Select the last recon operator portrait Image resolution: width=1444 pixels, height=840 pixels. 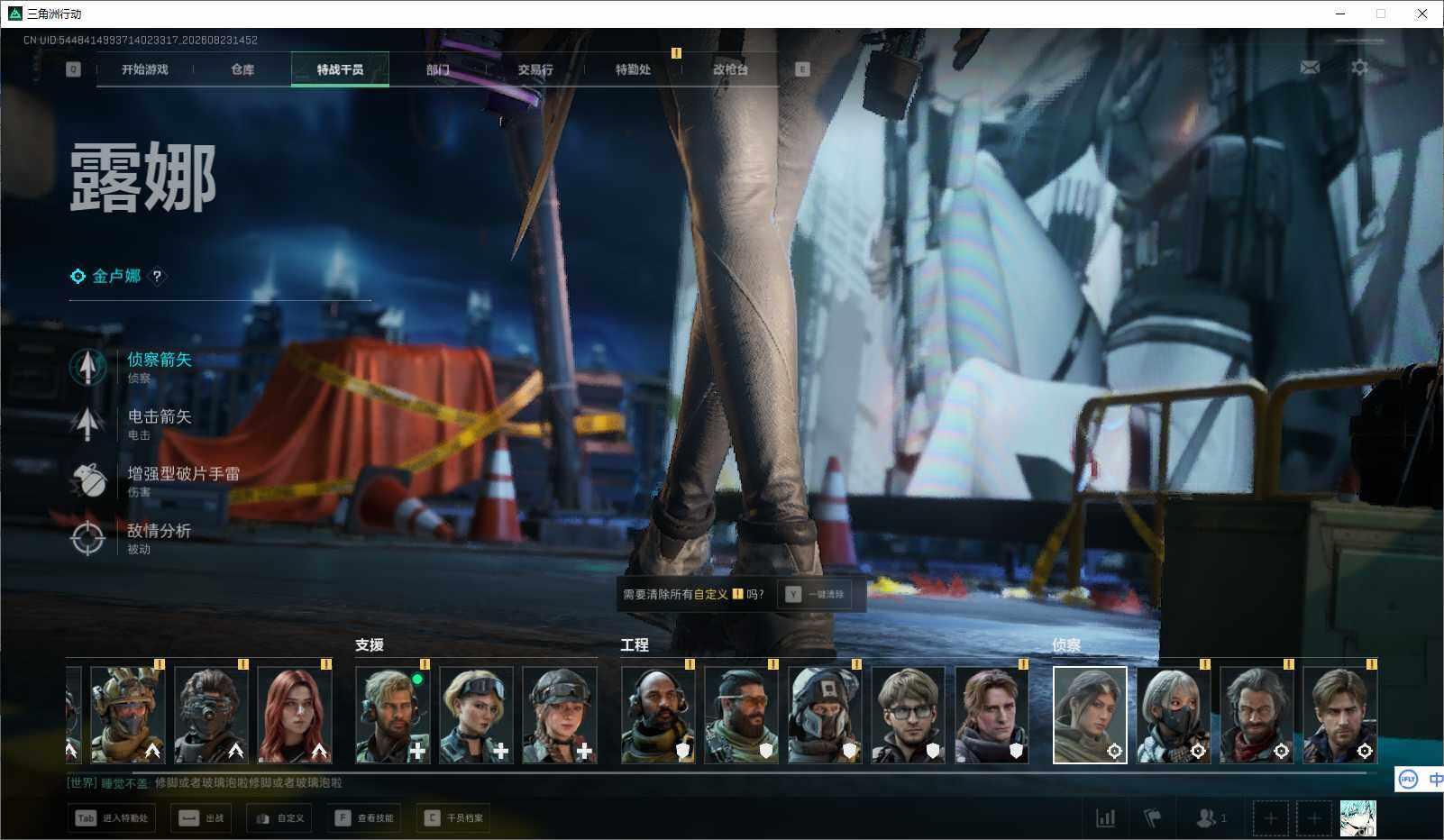pos(1340,715)
